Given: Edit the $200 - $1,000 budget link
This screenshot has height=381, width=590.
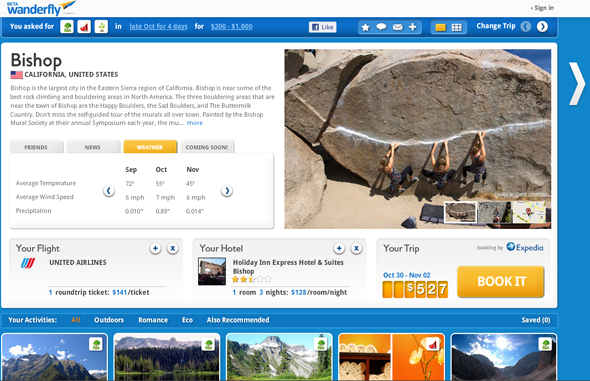Looking at the screenshot, I should point(231,26).
